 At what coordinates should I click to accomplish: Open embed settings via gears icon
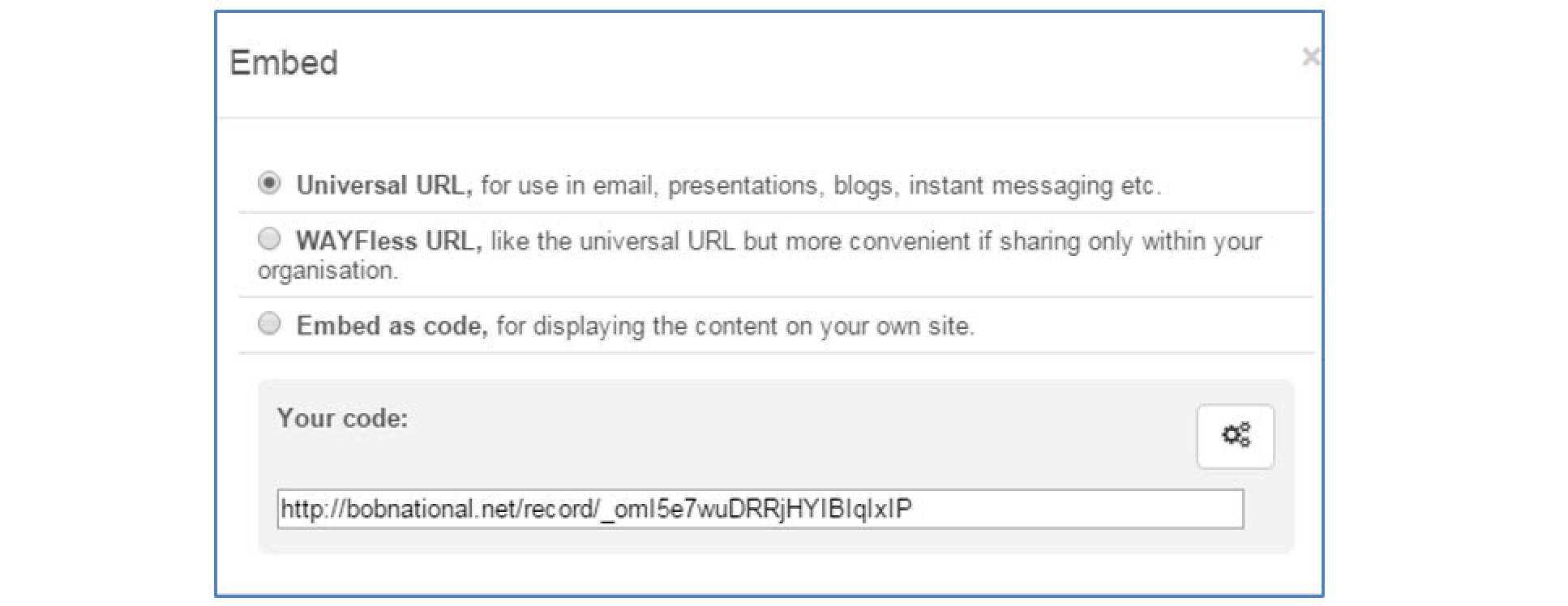(x=1235, y=436)
